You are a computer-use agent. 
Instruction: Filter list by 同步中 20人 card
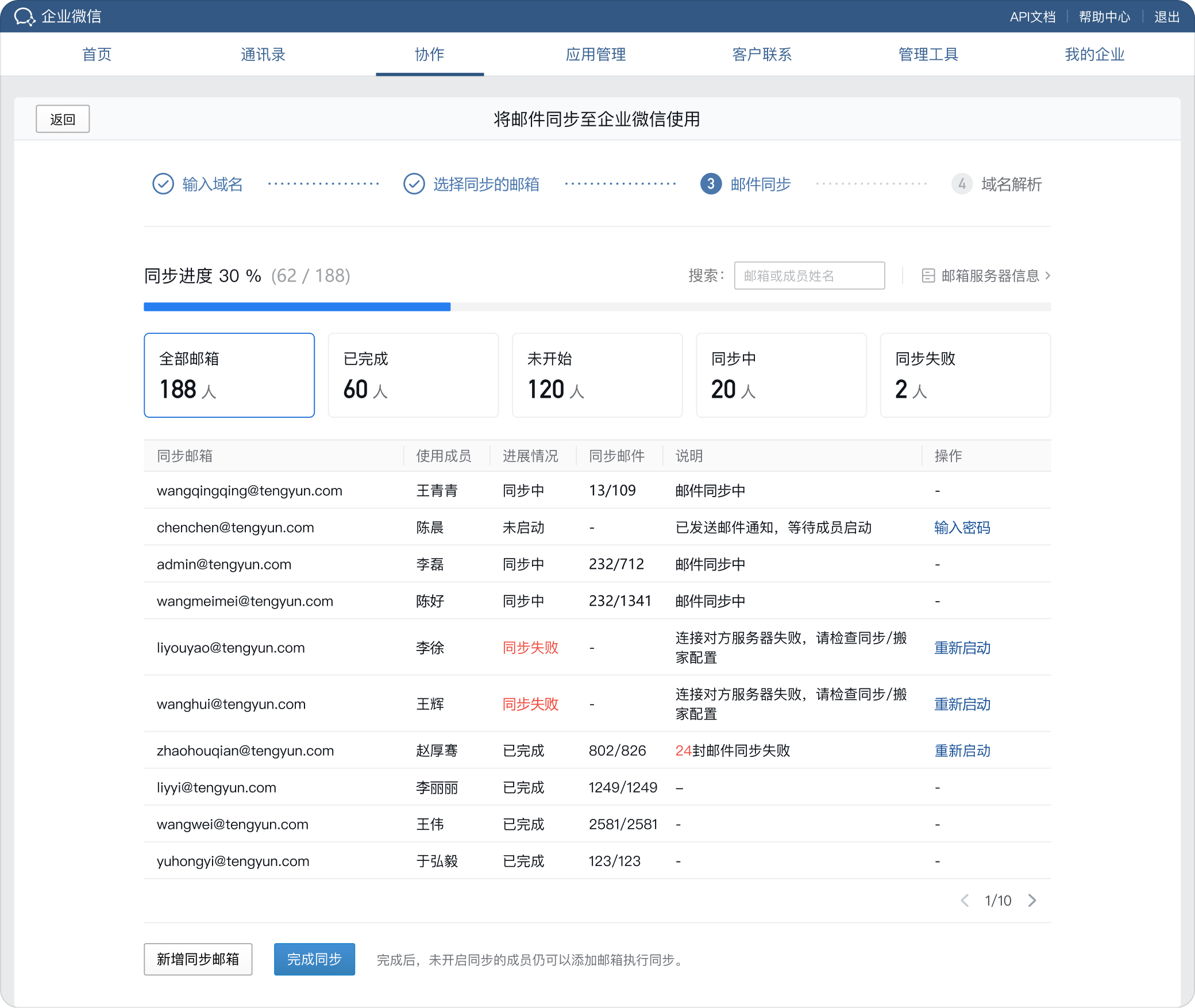[781, 375]
